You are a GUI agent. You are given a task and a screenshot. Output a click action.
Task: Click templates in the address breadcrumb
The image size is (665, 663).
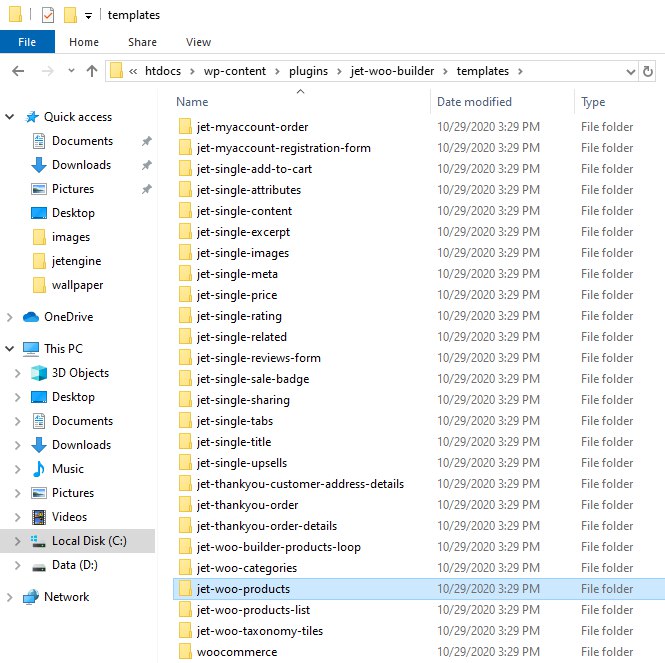coord(483,71)
